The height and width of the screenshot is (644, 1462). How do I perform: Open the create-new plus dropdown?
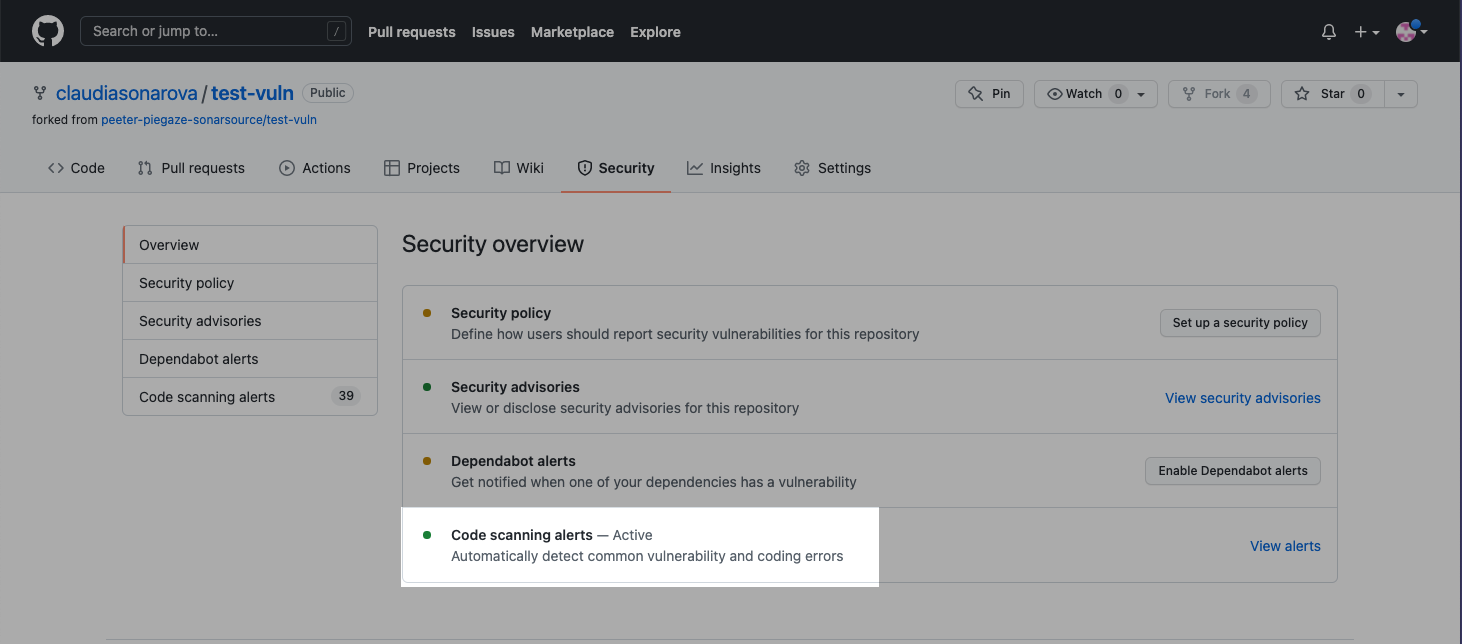pyautogui.click(x=1366, y=31)
